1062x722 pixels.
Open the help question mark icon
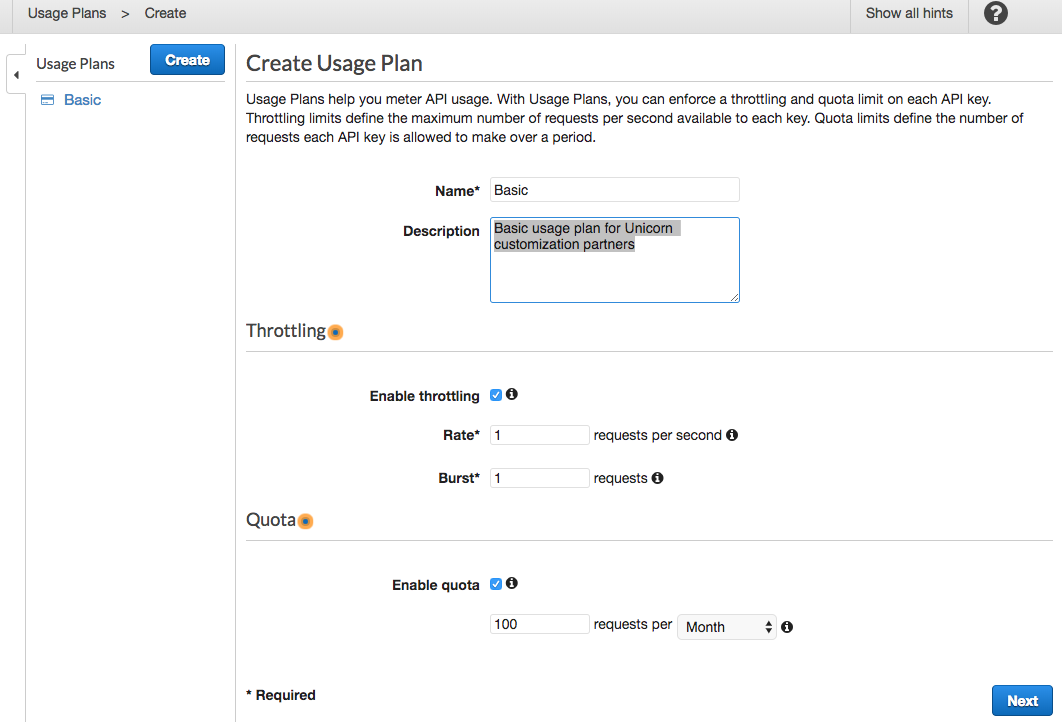click(x=995, y=13)
